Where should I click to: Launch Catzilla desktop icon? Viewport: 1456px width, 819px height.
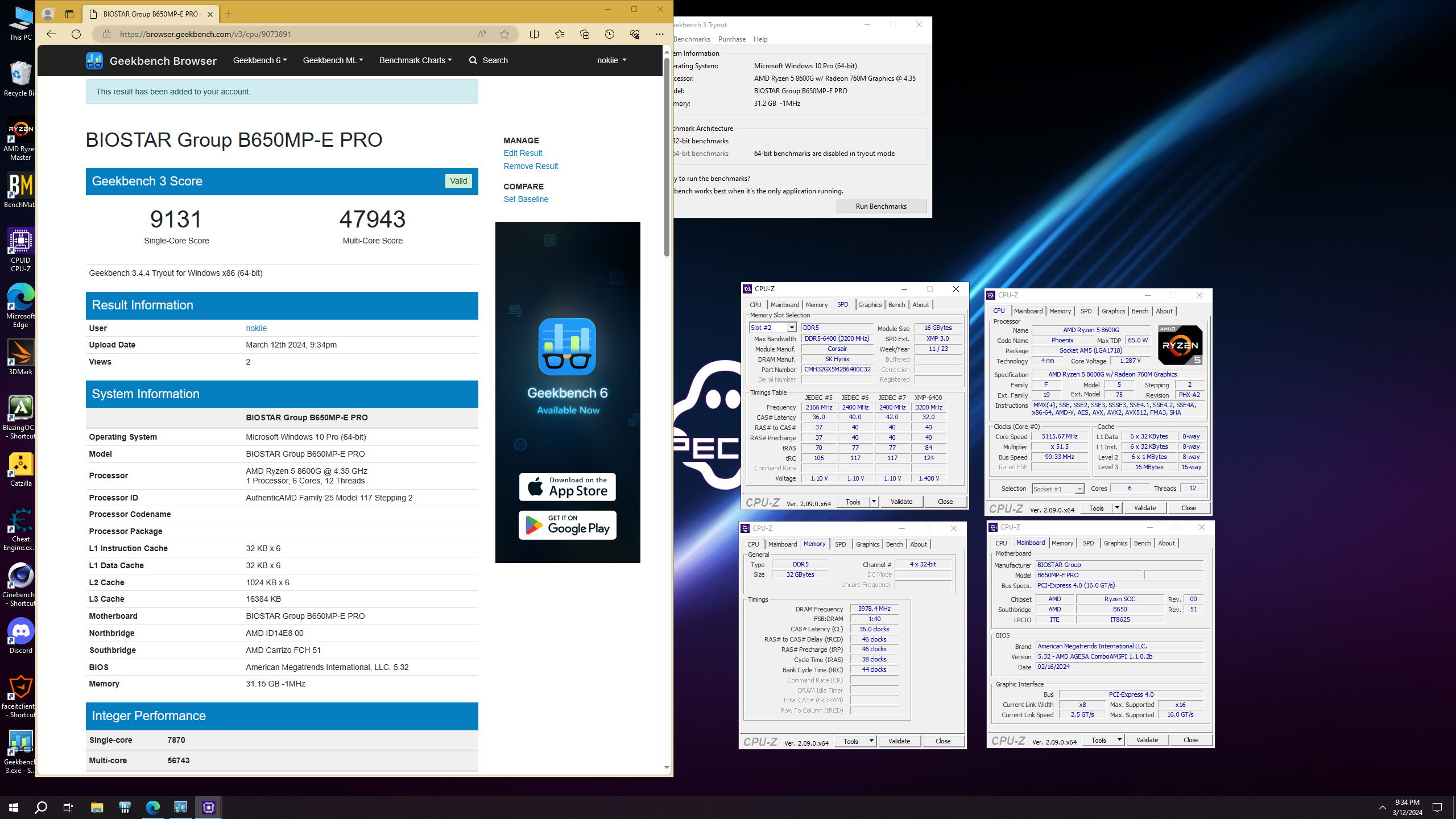click(20, 470)
